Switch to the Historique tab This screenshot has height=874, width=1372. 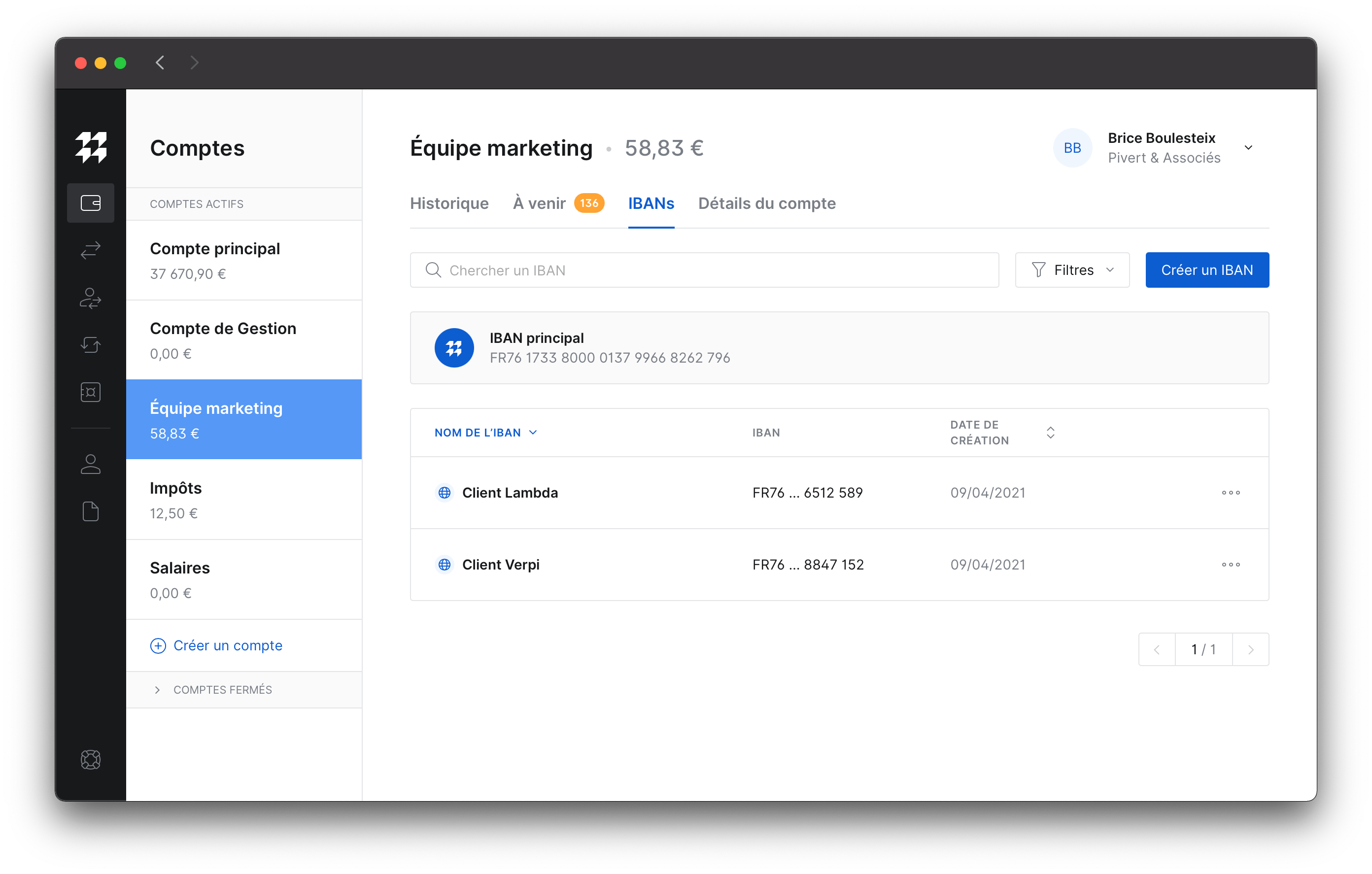pos(449,203)
